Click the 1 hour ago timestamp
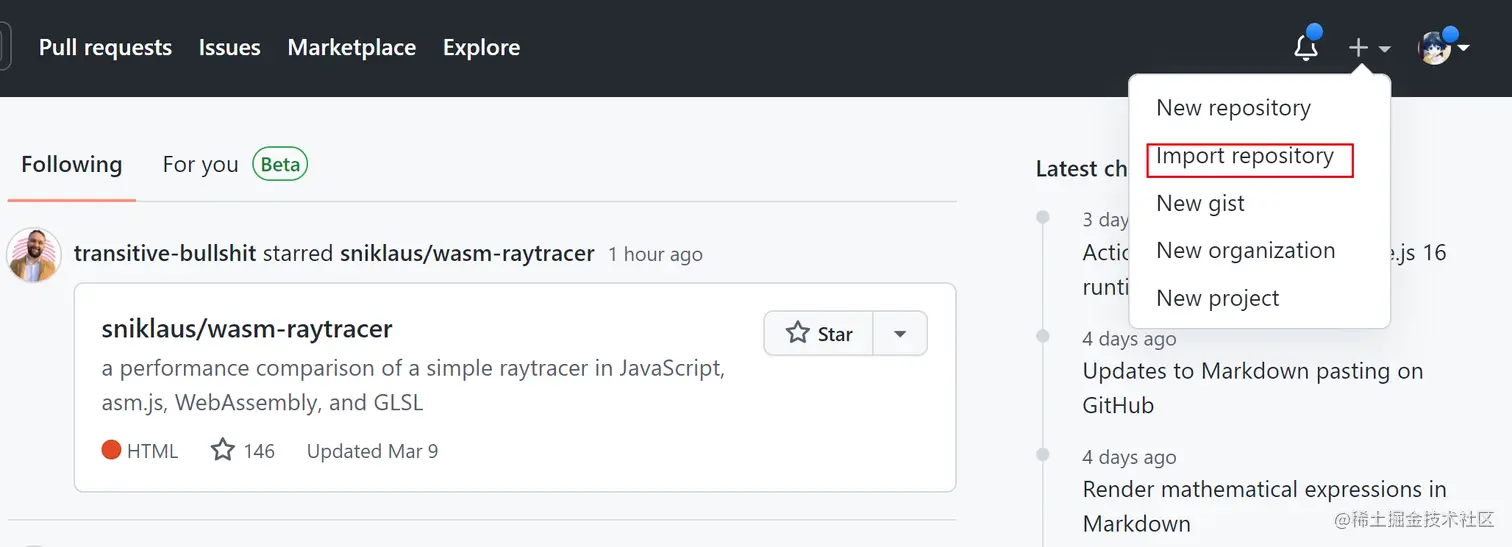Screen dimensions: 1512x547 [x=655, y=254]
